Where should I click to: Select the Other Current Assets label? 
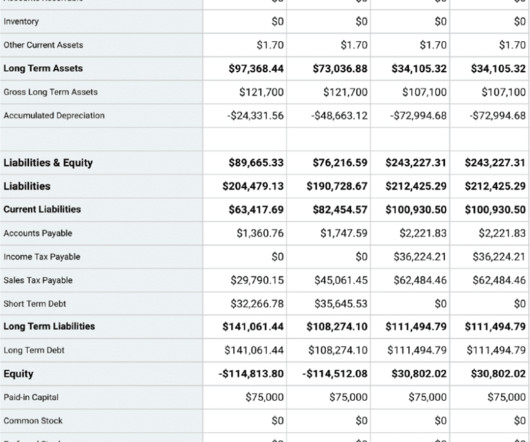tap(43, 45)
